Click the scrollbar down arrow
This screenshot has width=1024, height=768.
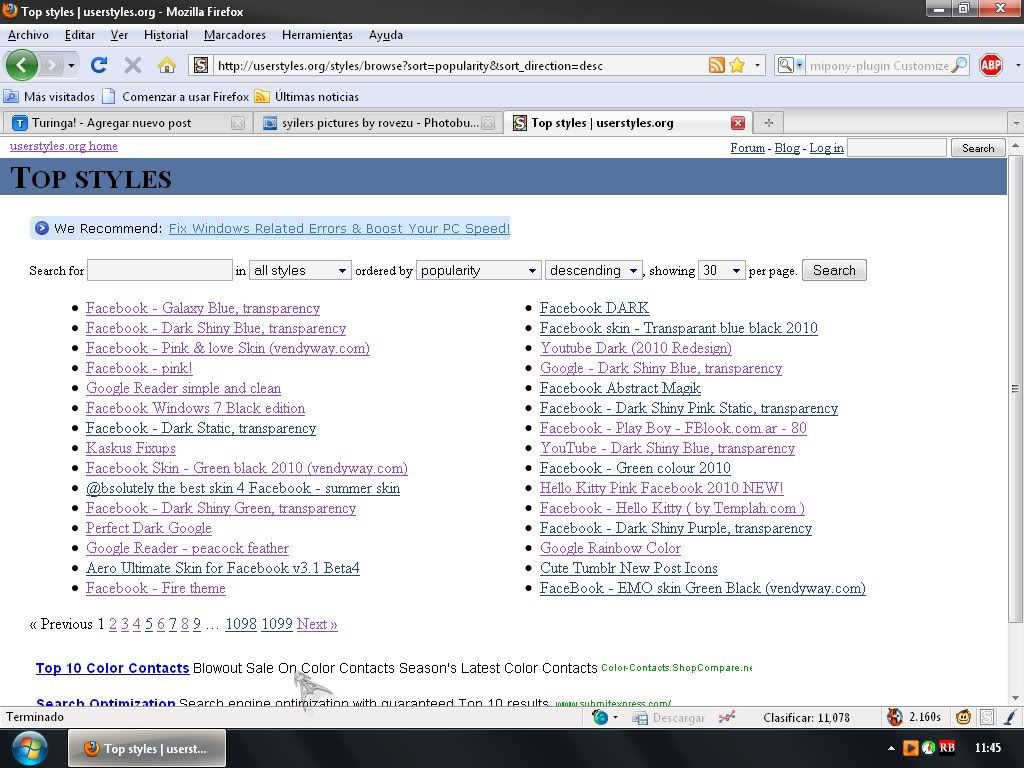tap(1015, 697)
